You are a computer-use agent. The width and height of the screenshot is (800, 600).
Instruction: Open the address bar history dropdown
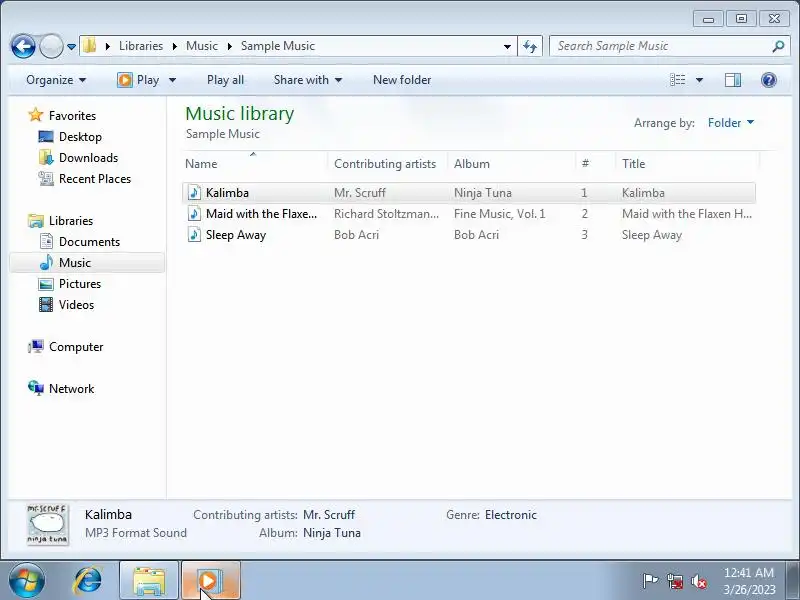pos(507,46)
